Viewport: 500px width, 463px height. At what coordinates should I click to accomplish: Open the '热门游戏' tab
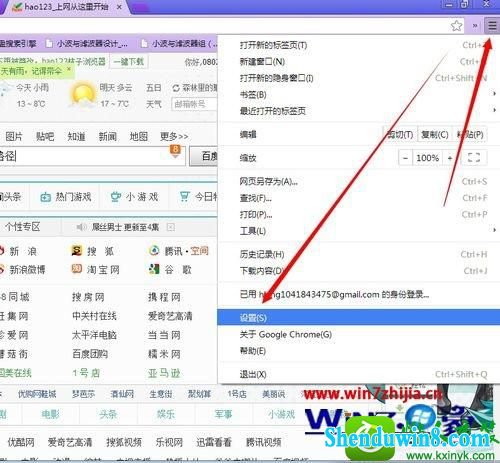tap(66, 197)
